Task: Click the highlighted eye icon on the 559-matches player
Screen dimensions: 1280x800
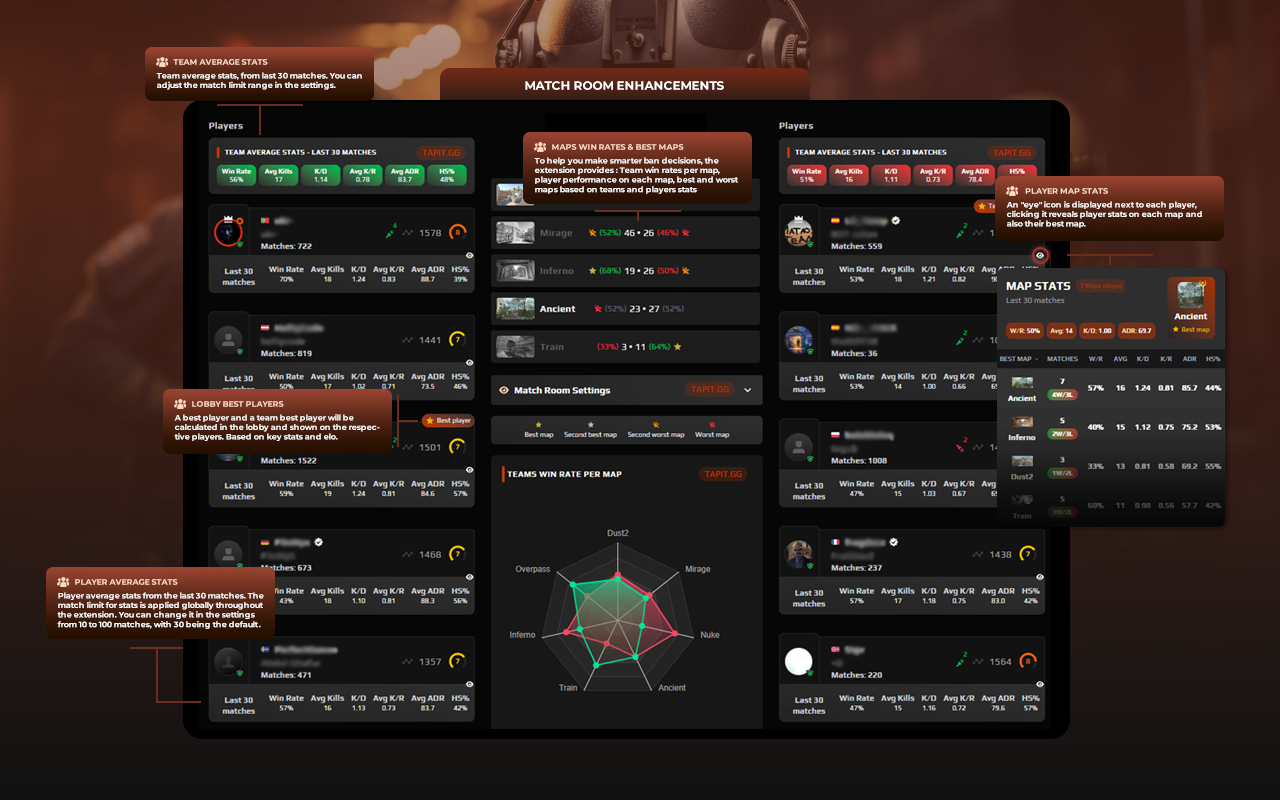Action: pos(1040,255)
